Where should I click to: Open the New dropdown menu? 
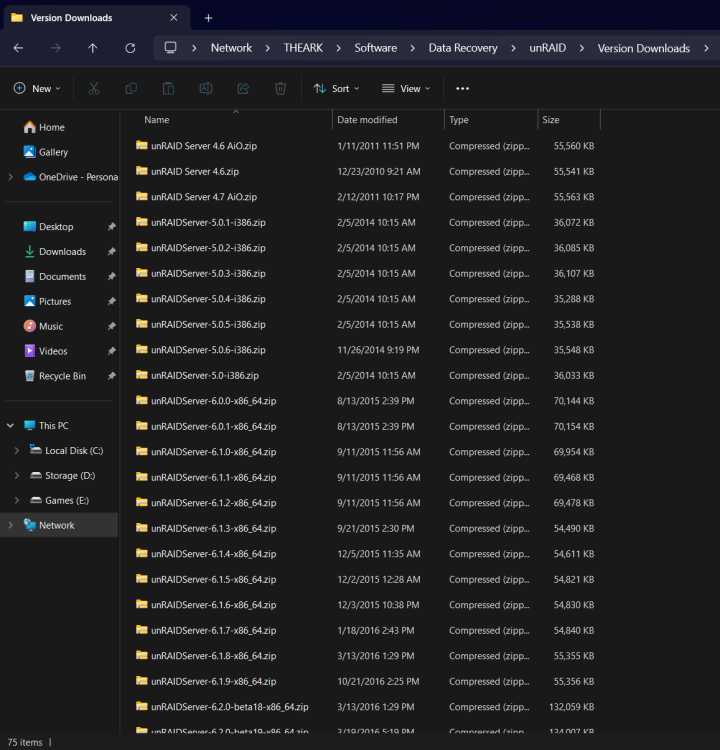[x=37, y=88]
